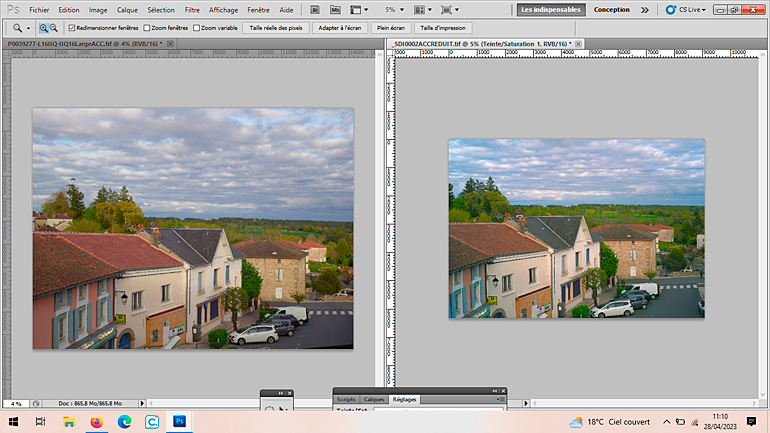Open the Image menu
Viewport: 770px width, 433px height.
point(98,10)
